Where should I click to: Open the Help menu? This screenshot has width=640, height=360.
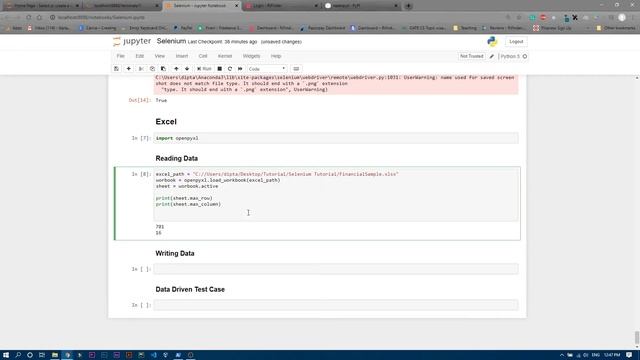(276, 56)
